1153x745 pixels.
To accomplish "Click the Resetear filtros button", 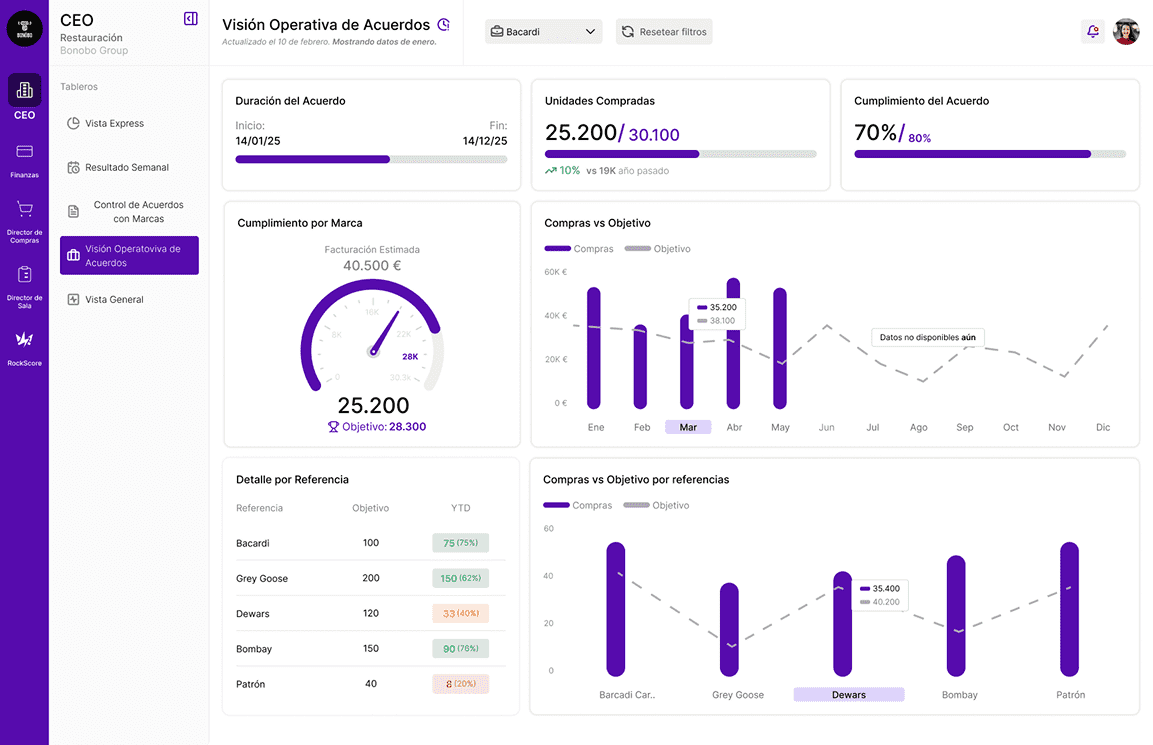I will (664, 32).
